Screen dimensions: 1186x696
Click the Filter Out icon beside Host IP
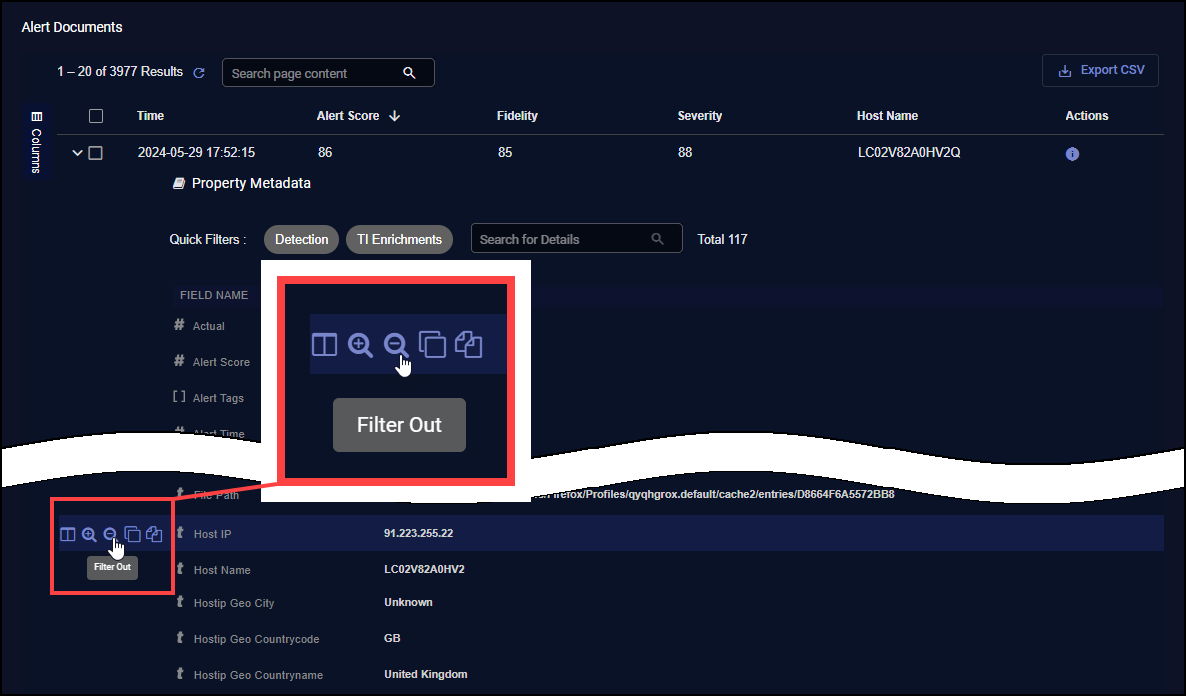click(111, 535)
